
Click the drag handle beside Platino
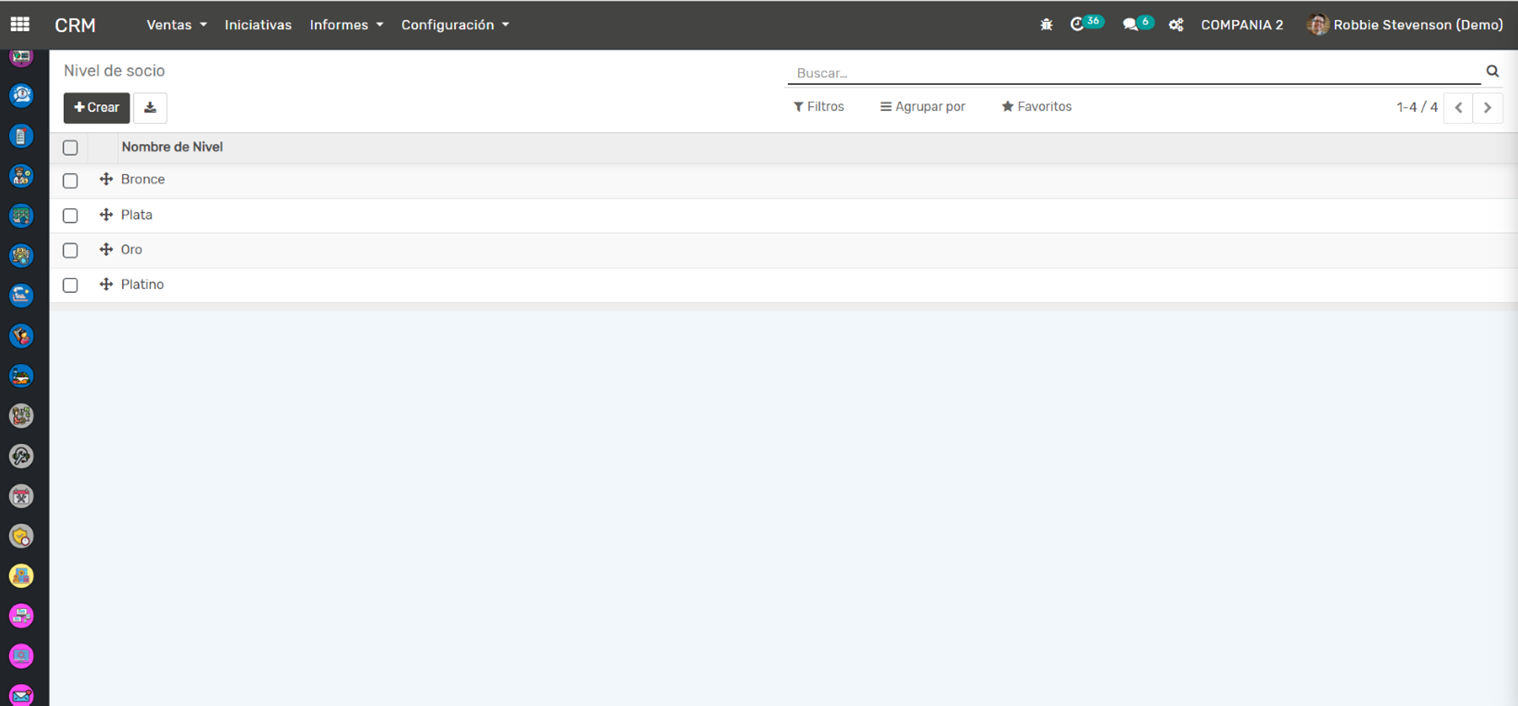[106, 285]
